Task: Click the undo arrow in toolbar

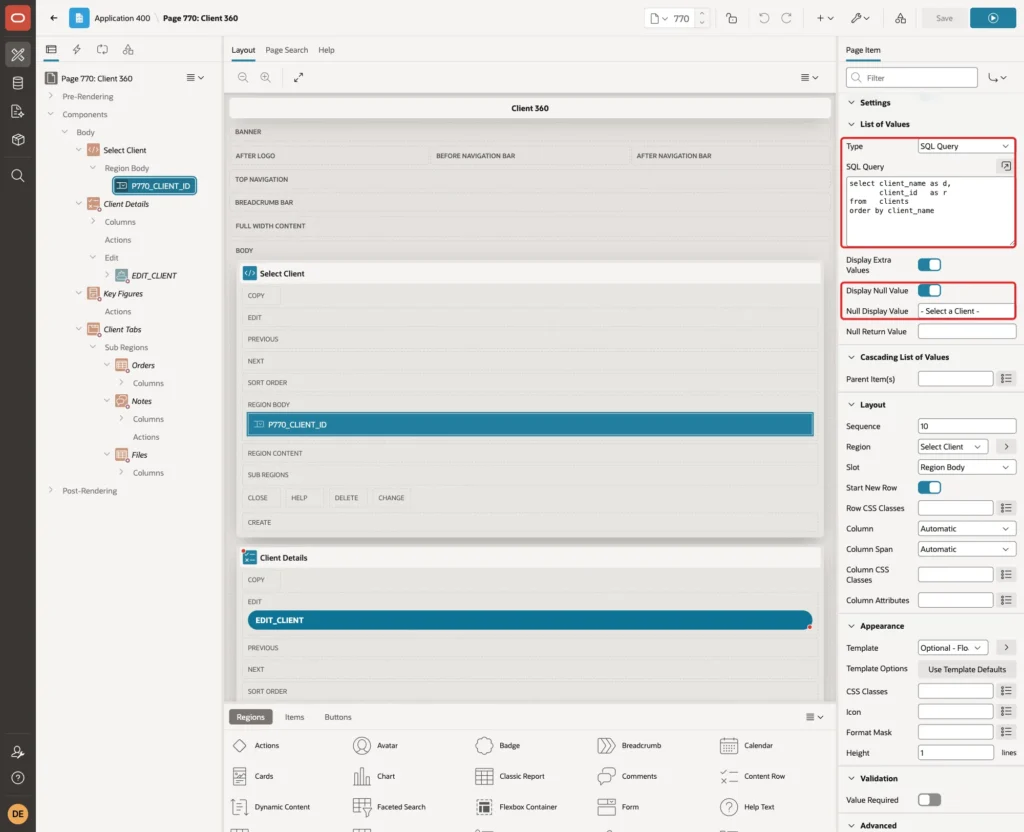Action: pyautogui.click(x=763, y=18)
